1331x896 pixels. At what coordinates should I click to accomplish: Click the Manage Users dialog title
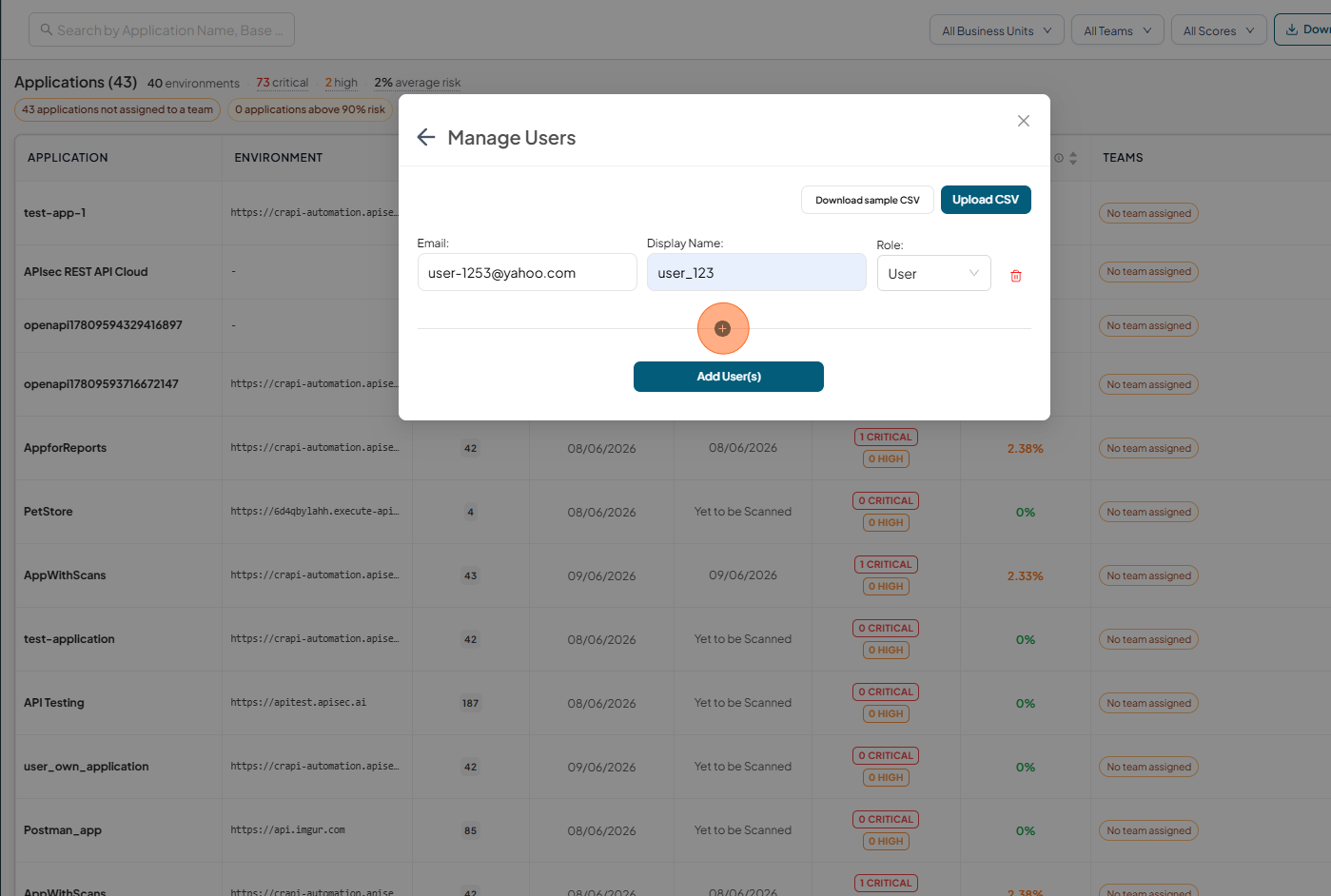512,138
